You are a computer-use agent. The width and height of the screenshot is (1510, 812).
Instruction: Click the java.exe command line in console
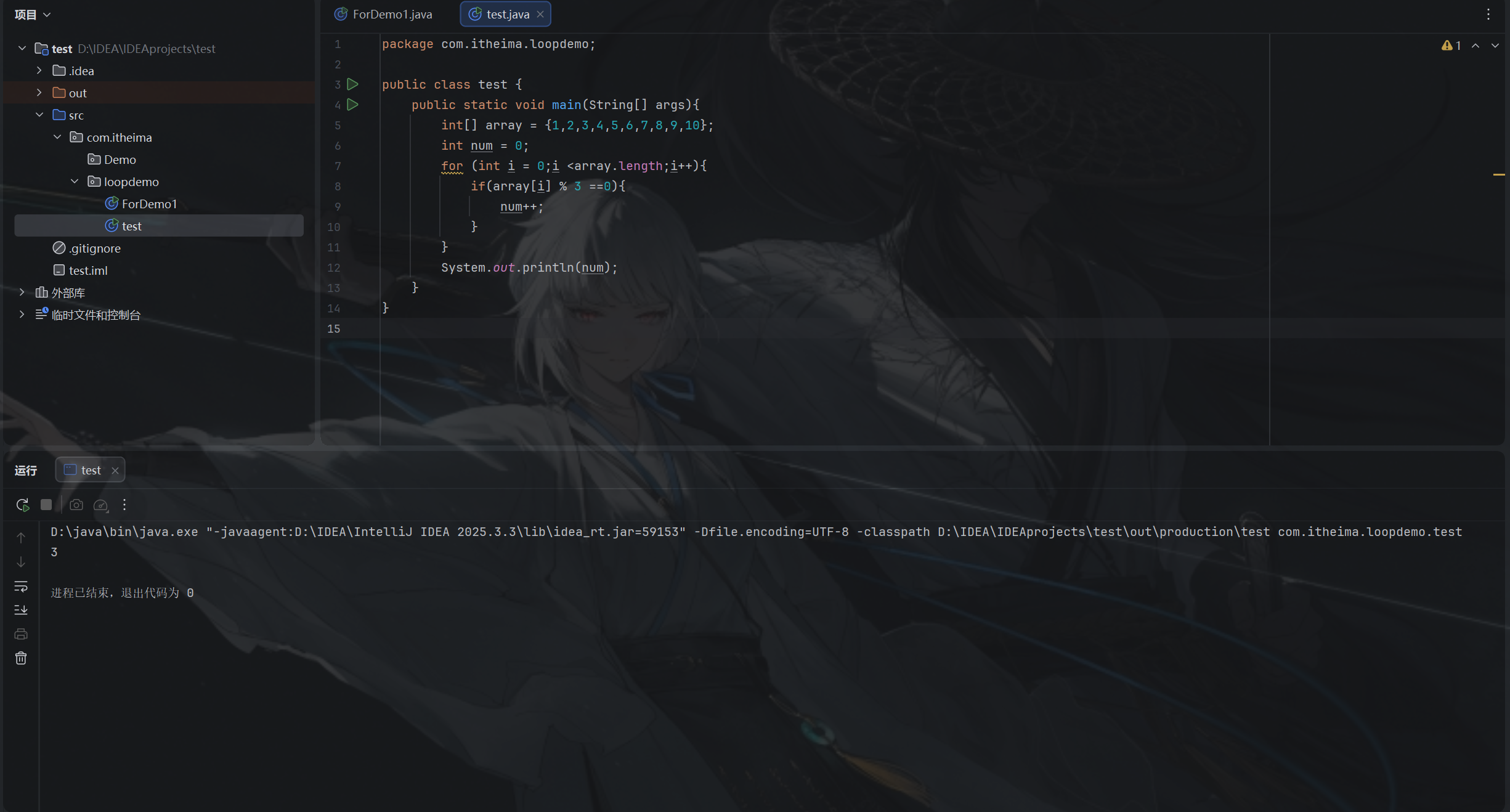click(756, 532)
